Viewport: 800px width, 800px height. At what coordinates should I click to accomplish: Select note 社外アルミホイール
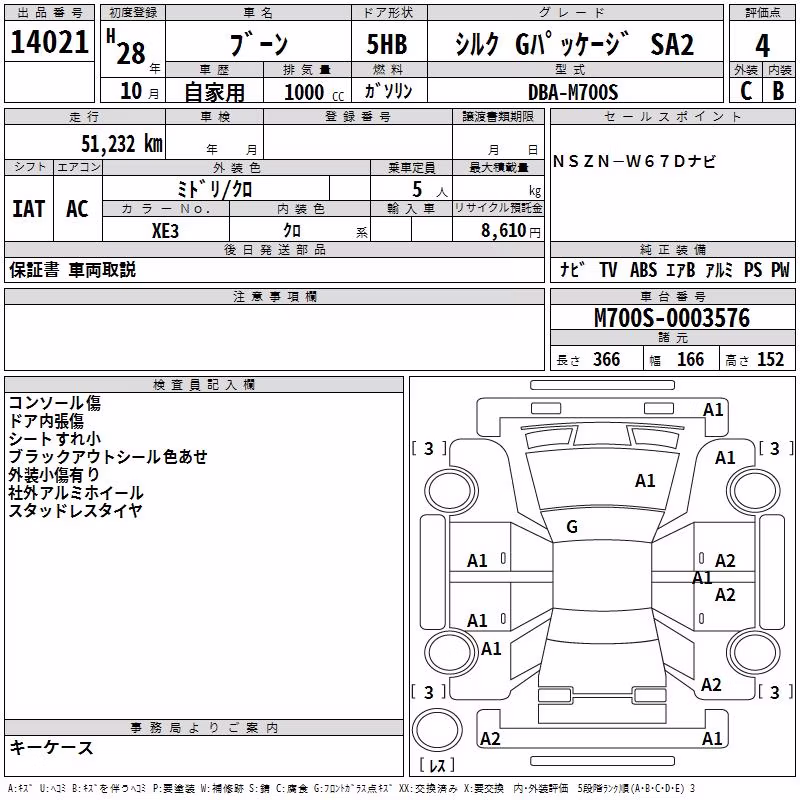(x=76, y=492)
